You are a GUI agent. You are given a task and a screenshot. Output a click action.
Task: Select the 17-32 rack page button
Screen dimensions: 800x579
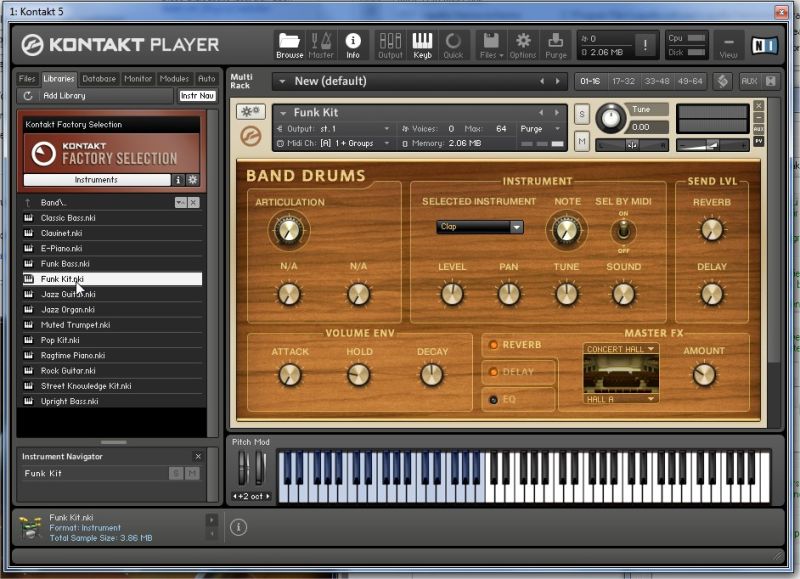pyautogui.click(x=624, y=81)
